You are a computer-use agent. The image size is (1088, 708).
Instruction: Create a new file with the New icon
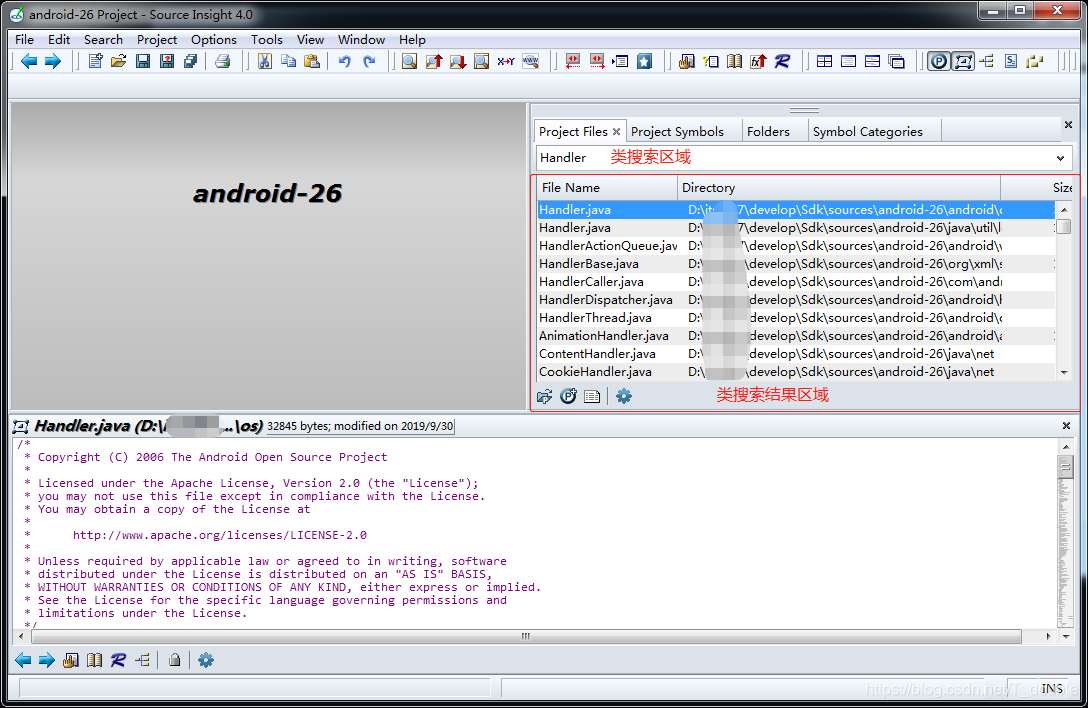tap(95, 62)
